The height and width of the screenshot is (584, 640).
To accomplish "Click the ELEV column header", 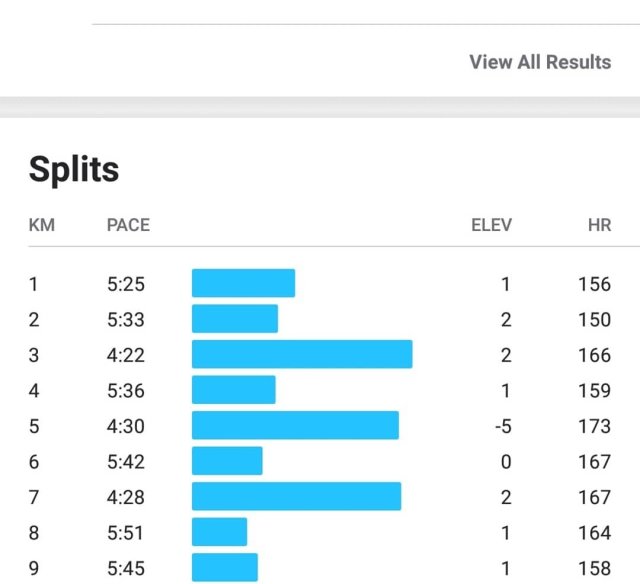I will tap(491, 225).
